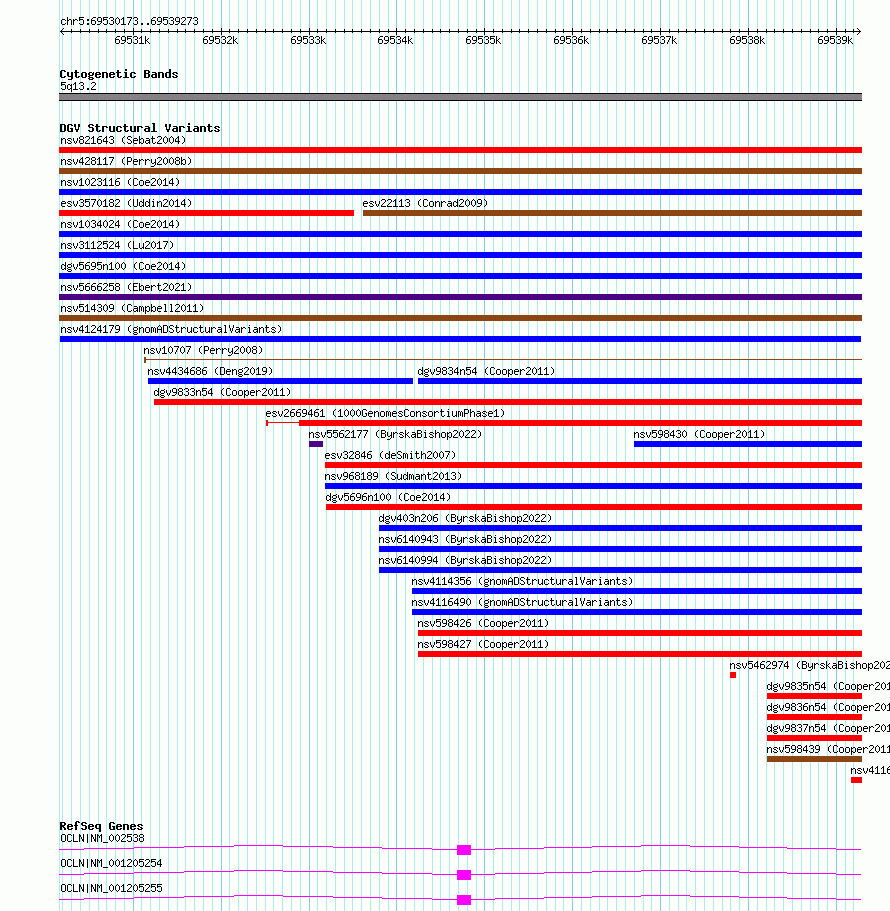Screen dimensions: 890x911
Task: Click the 69539k ruler tick label
Action: pos(835,40)
